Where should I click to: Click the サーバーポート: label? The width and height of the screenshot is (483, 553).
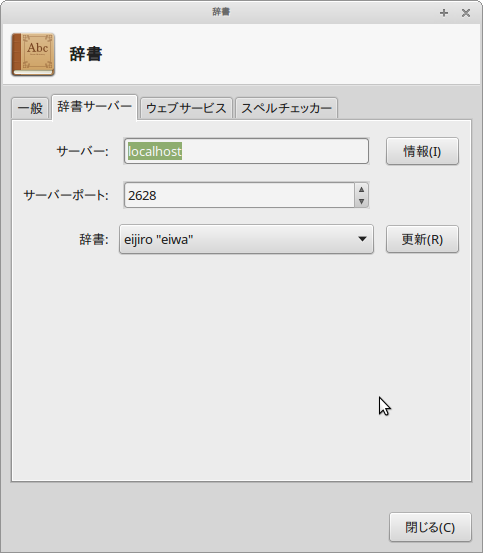click(66, 195)
